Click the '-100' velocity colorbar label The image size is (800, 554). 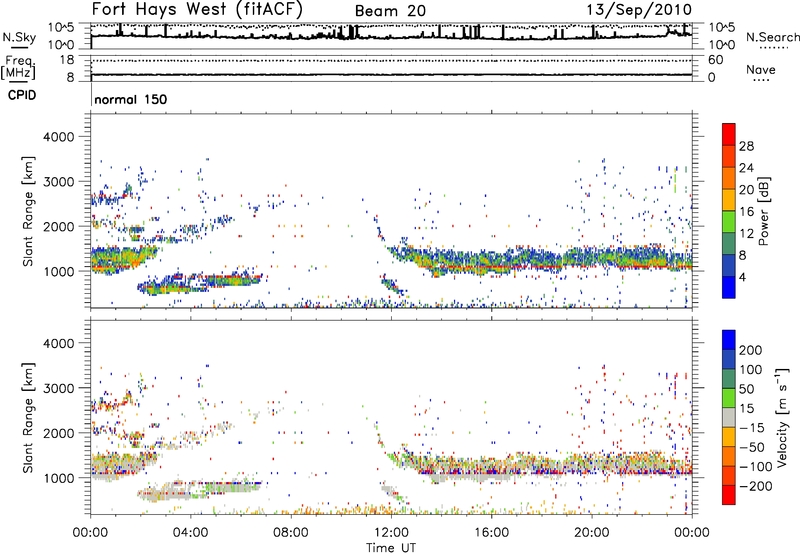coord(757,467)
